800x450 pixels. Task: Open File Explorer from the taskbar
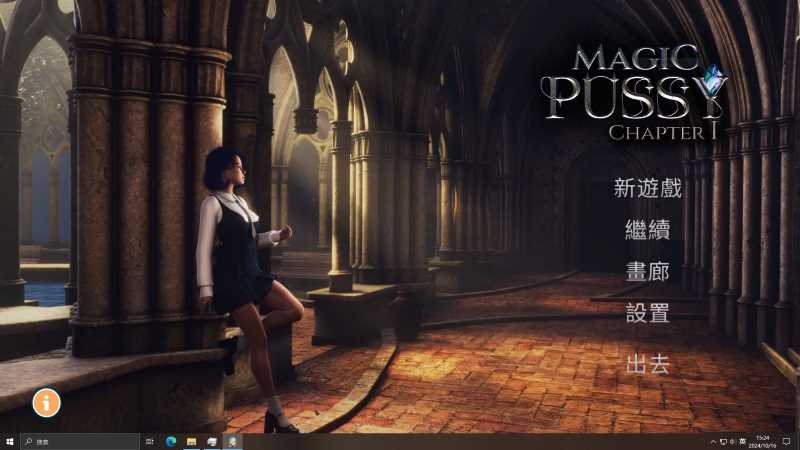click(x=191, y=441)
